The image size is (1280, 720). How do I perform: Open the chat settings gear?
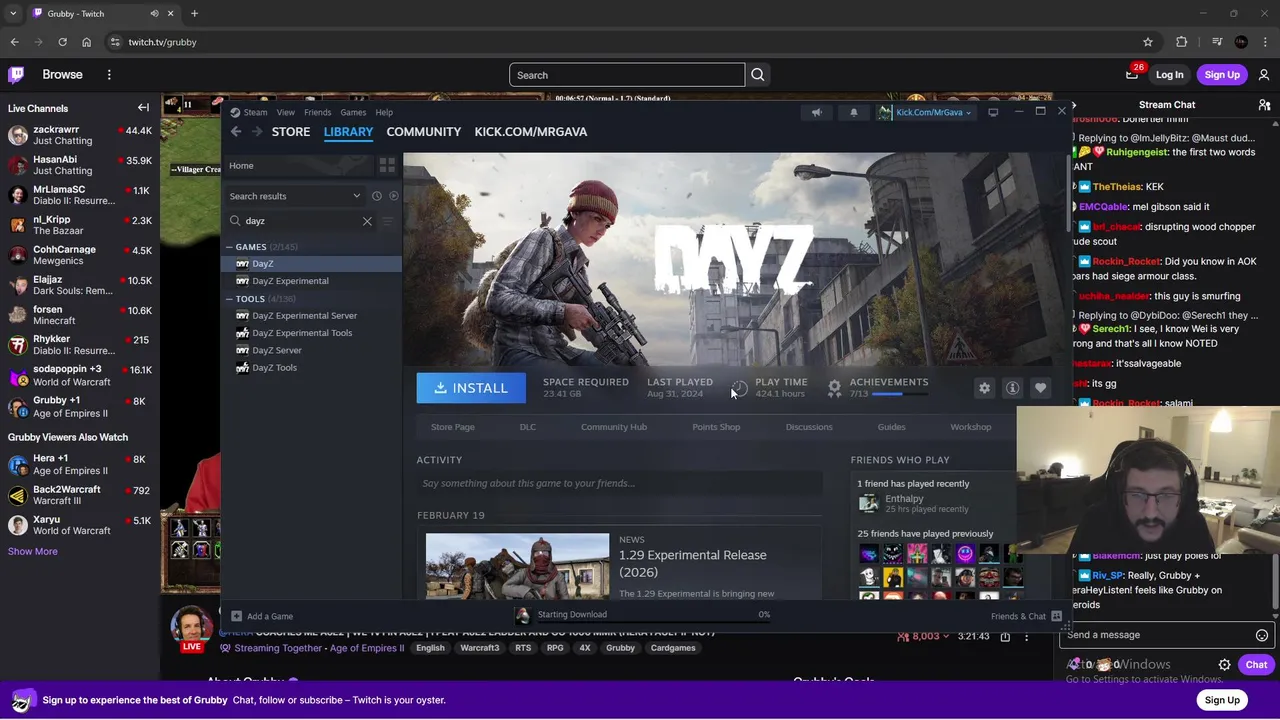(1224, 665)
